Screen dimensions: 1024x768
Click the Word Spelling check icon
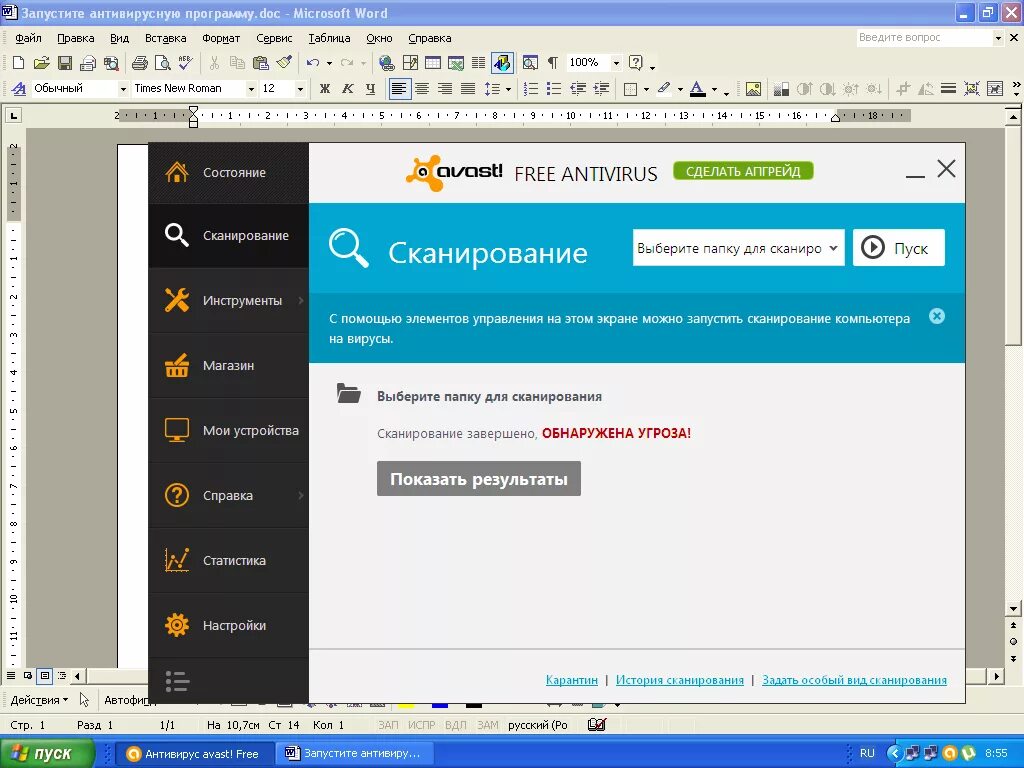click(x=185, y=63)
